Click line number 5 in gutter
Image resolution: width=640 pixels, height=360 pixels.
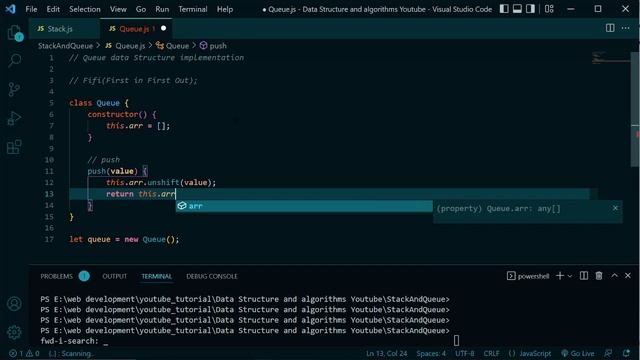(51, 103)
